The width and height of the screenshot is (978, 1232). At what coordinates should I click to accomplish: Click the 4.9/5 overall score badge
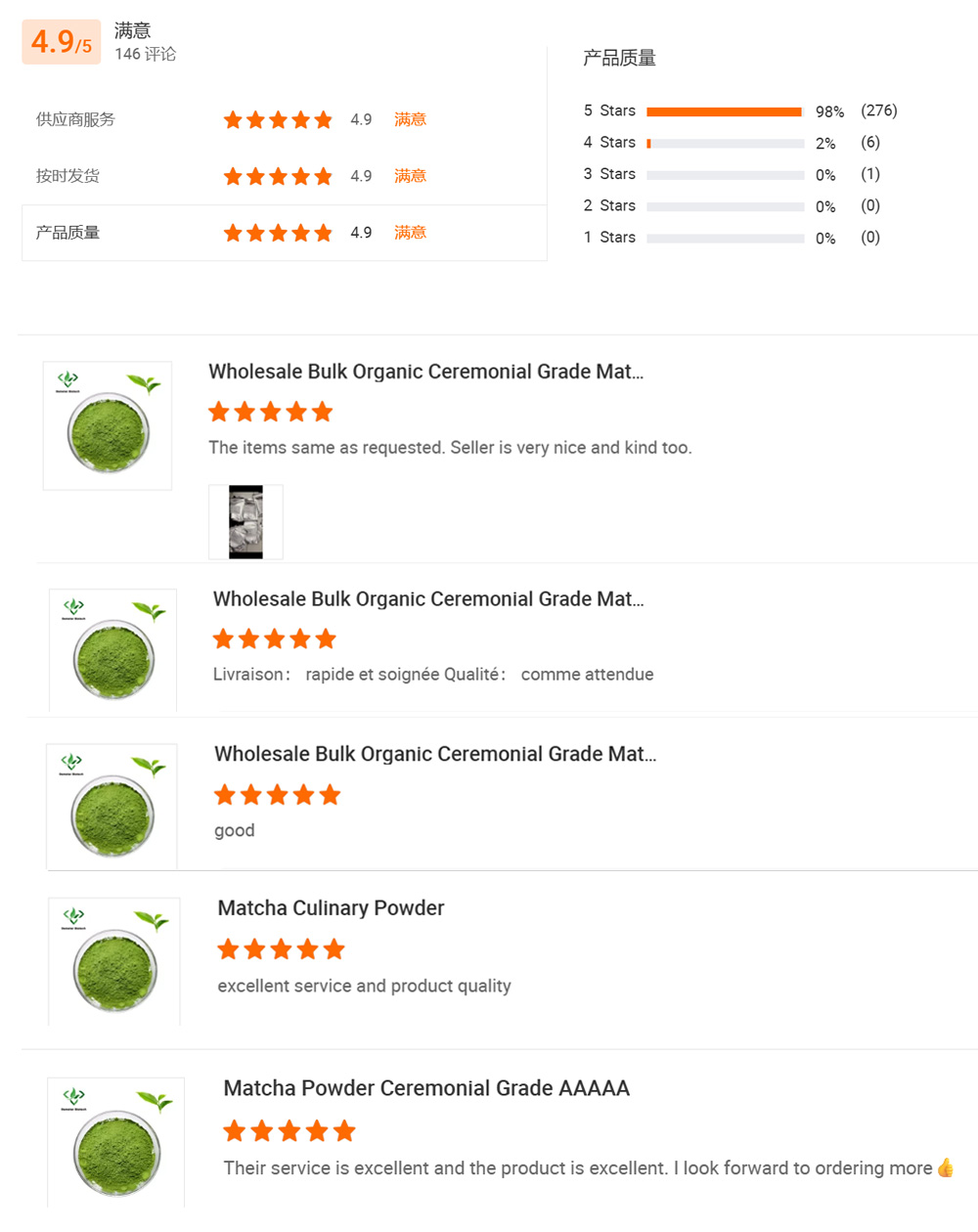click(62, 42)
